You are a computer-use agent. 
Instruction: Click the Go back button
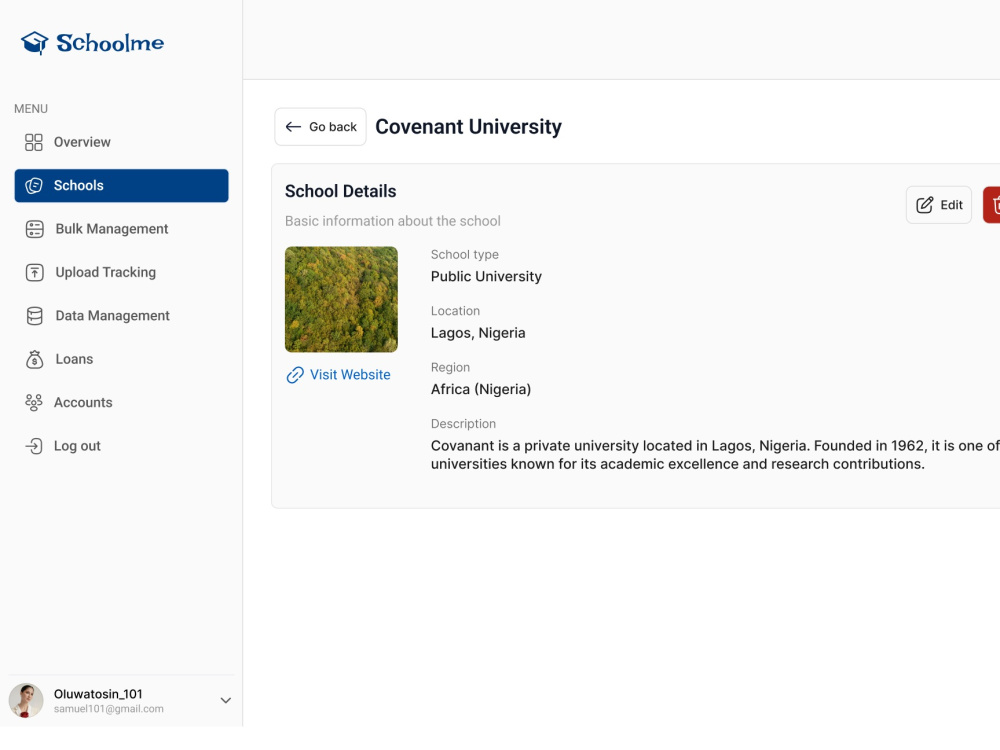click(x=320, y=127)
